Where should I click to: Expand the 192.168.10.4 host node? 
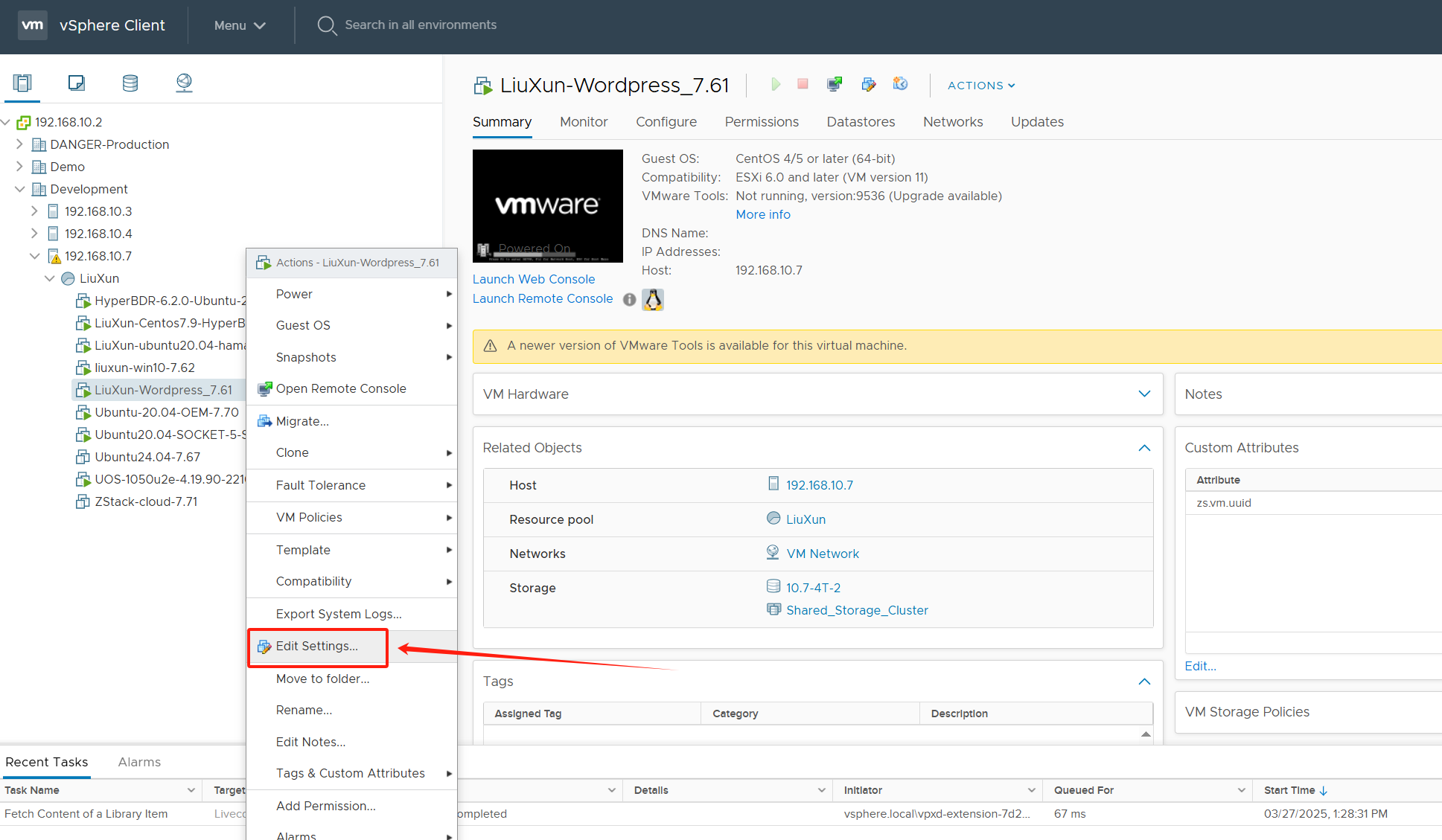click(34, 233)
